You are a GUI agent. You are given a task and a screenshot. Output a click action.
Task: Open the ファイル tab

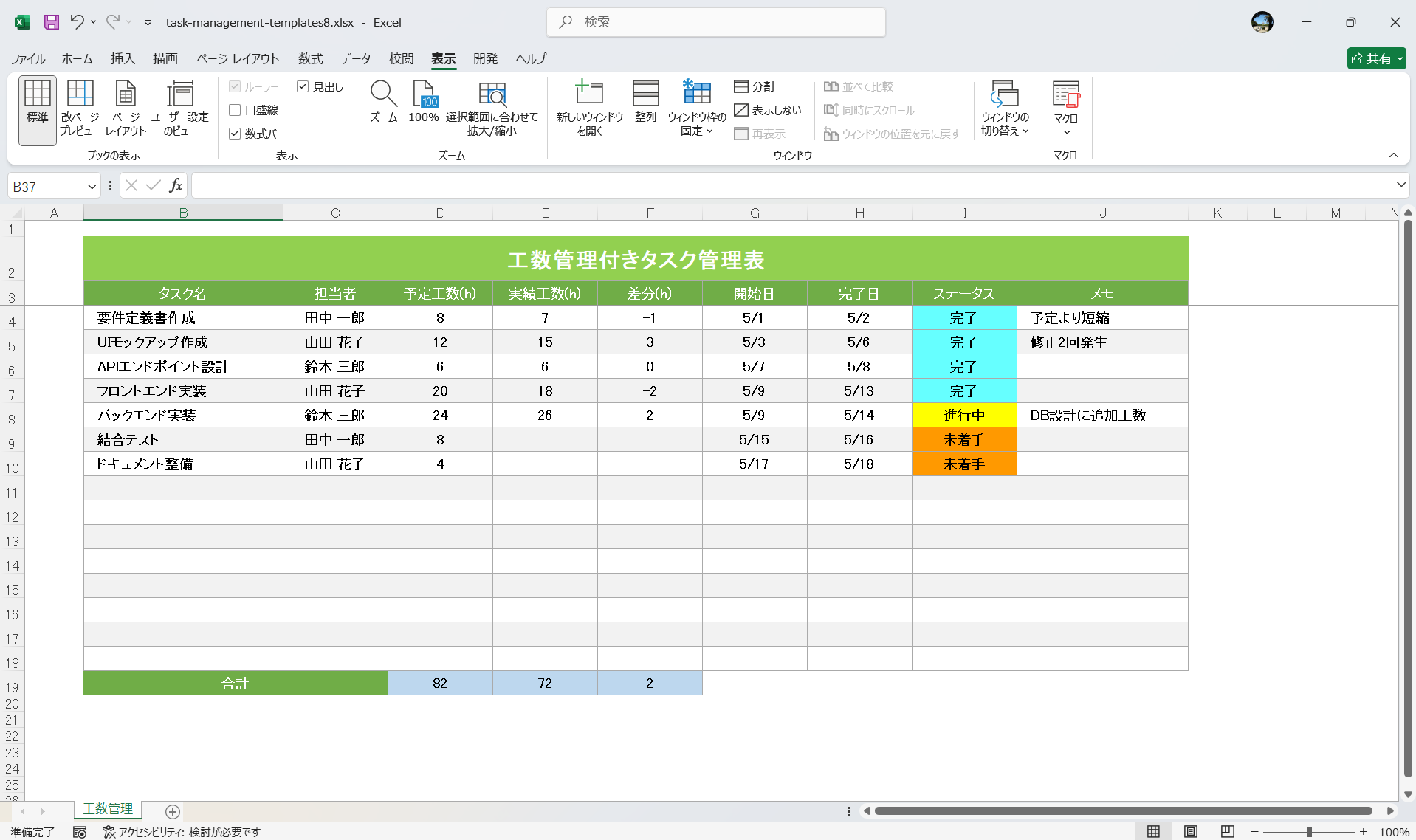(28, 58)
